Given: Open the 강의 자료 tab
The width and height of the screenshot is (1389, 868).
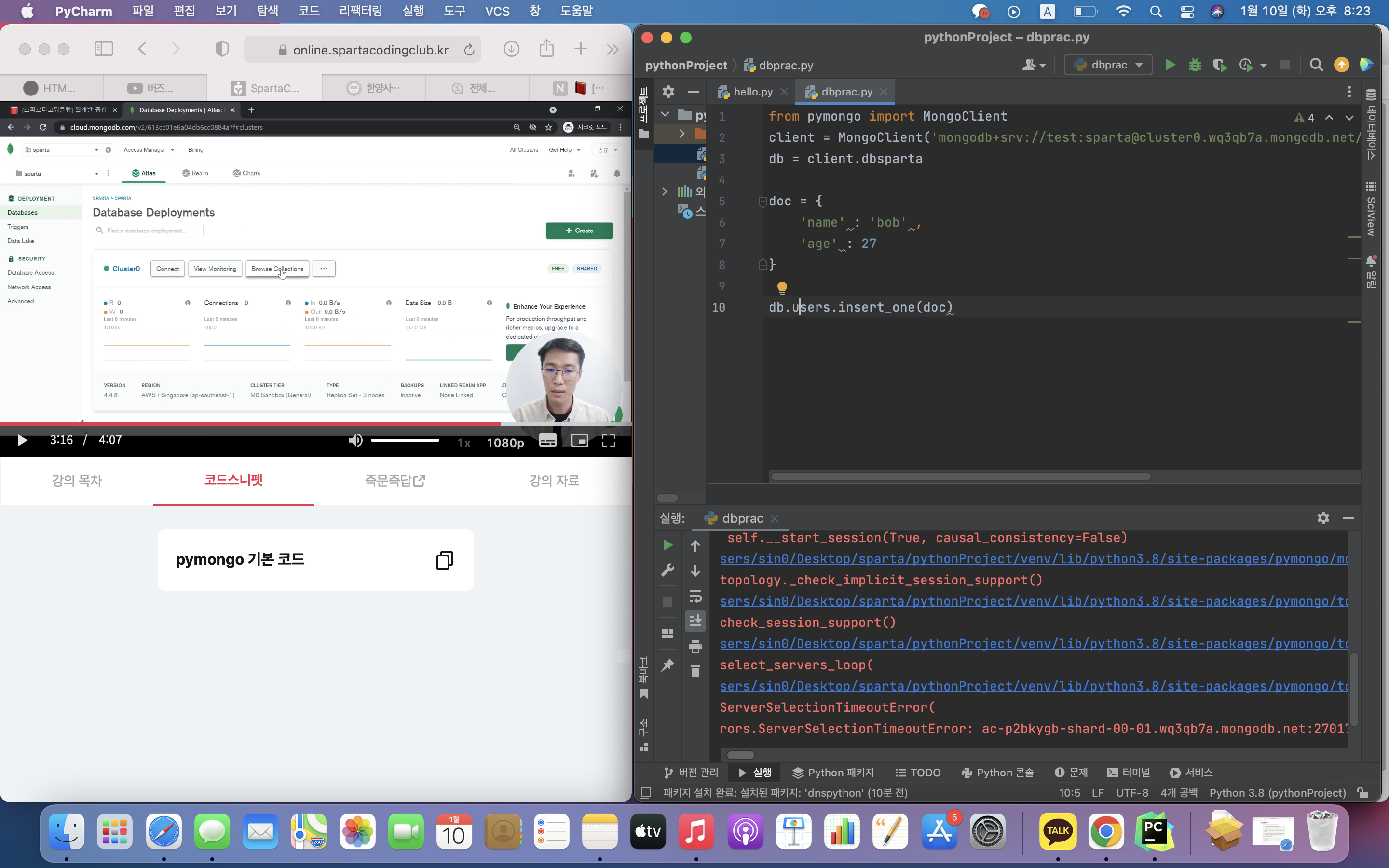Looking at the screenshot, I should (554, 480).
